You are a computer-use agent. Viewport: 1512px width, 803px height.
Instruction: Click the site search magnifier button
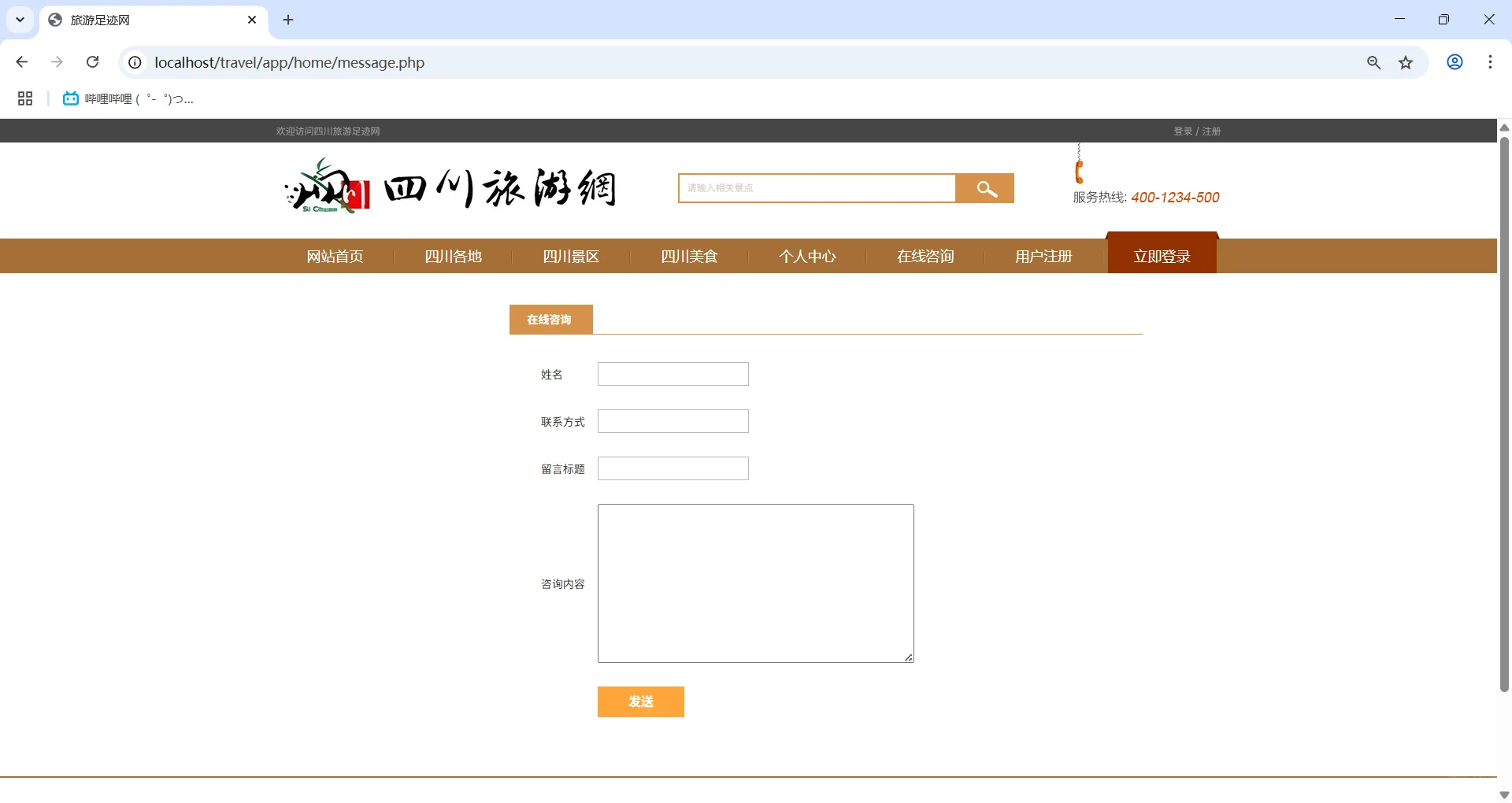point(985,188)
